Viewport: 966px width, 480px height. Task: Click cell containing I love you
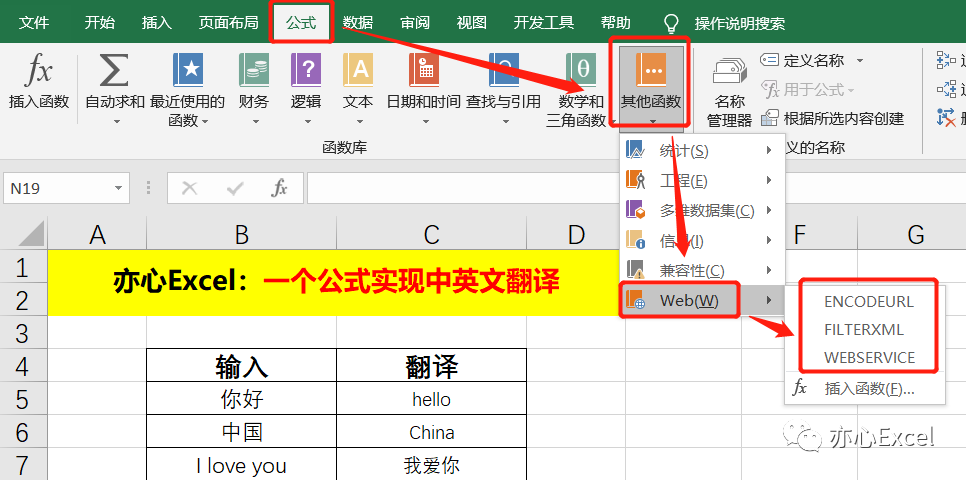click(x=242, y=465)
